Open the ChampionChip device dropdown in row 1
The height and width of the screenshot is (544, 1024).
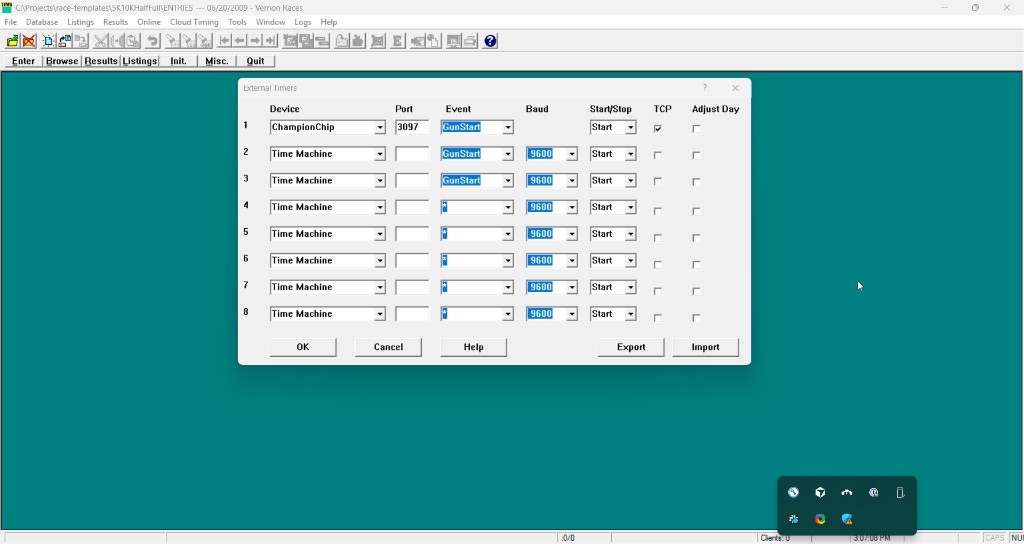(379, 127)
